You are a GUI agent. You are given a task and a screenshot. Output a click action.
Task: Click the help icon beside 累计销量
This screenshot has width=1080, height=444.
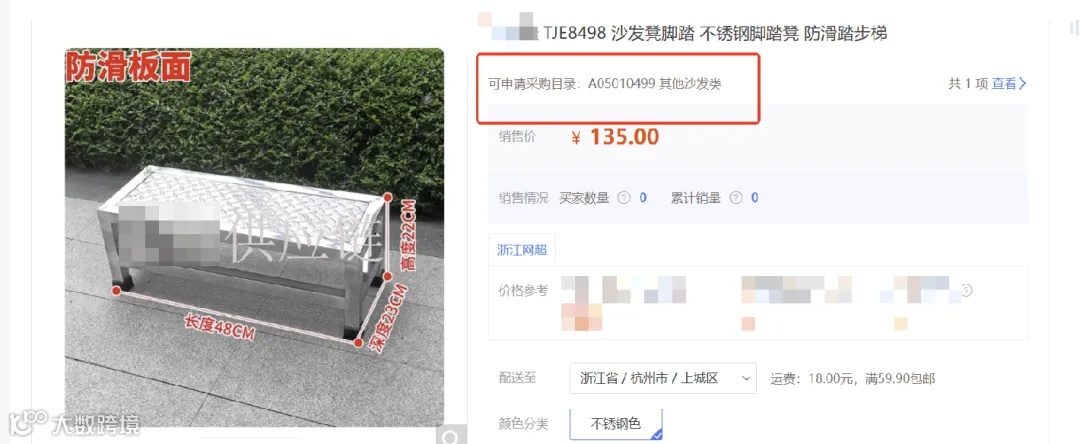tap(736, 198)
